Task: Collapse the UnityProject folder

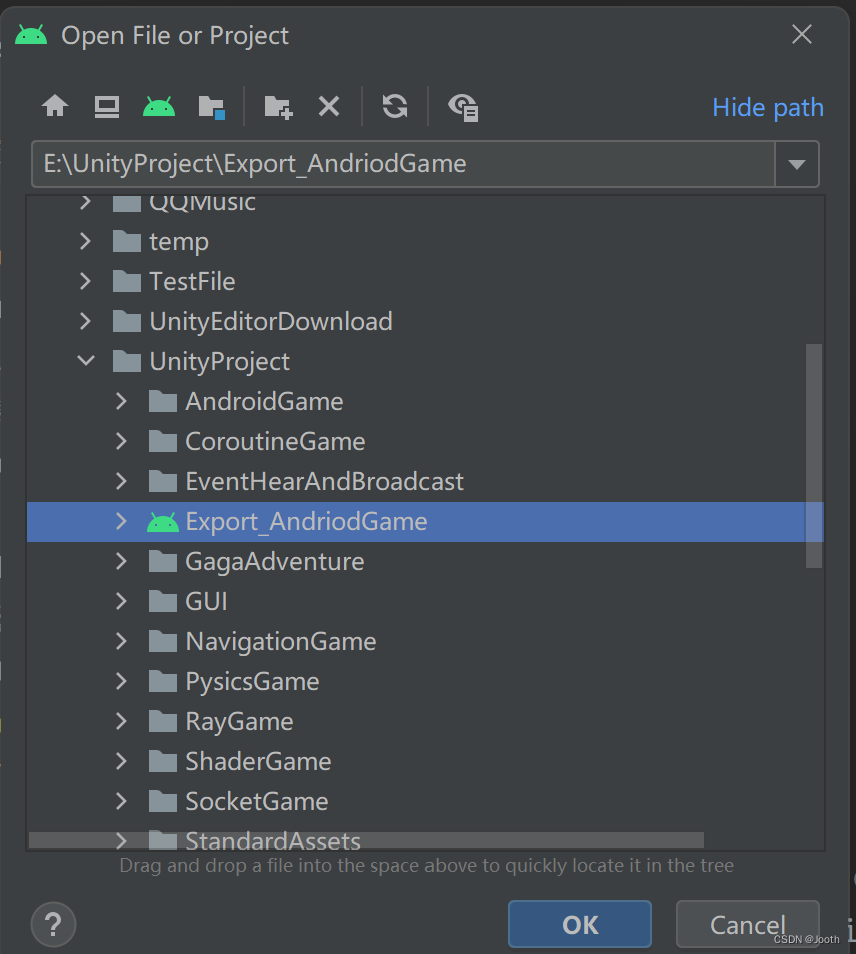Action: (86, 361)
